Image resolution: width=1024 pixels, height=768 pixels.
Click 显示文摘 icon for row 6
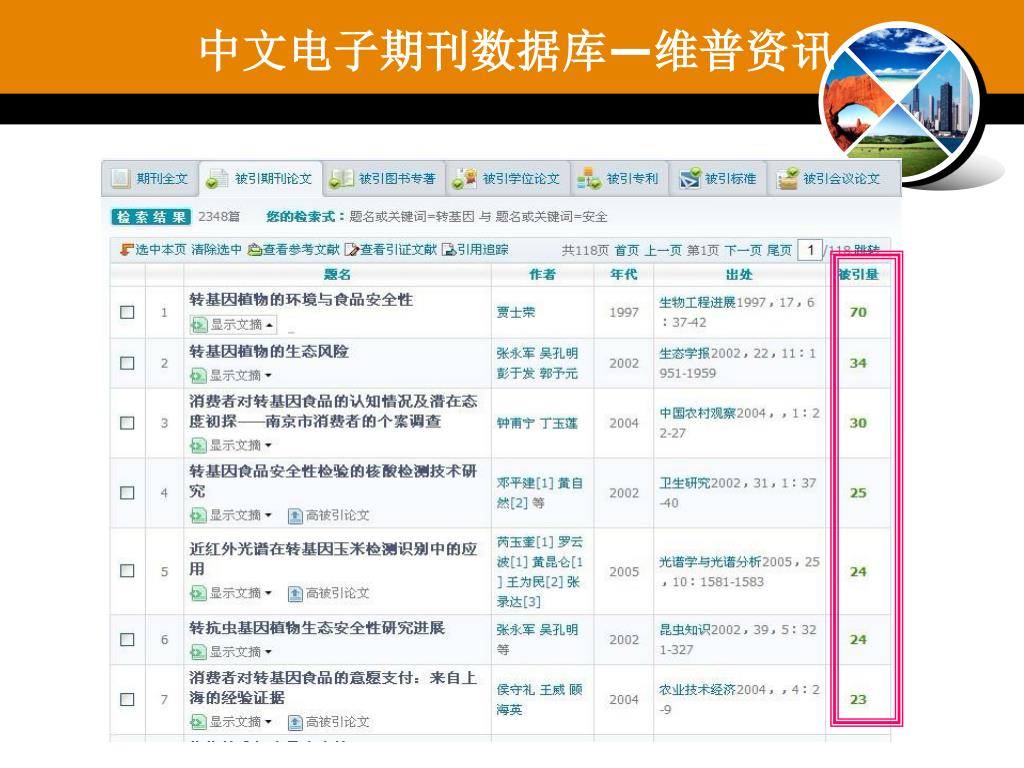(199, 652)
